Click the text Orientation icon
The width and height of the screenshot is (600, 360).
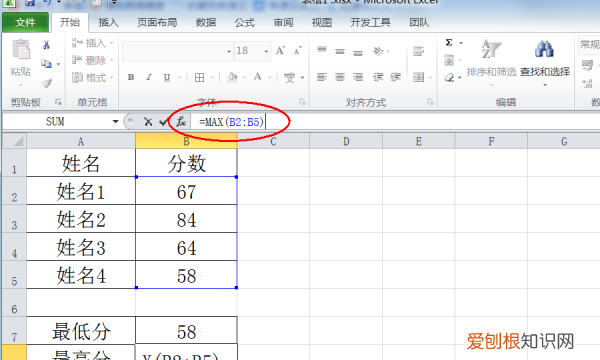point(378,51)
